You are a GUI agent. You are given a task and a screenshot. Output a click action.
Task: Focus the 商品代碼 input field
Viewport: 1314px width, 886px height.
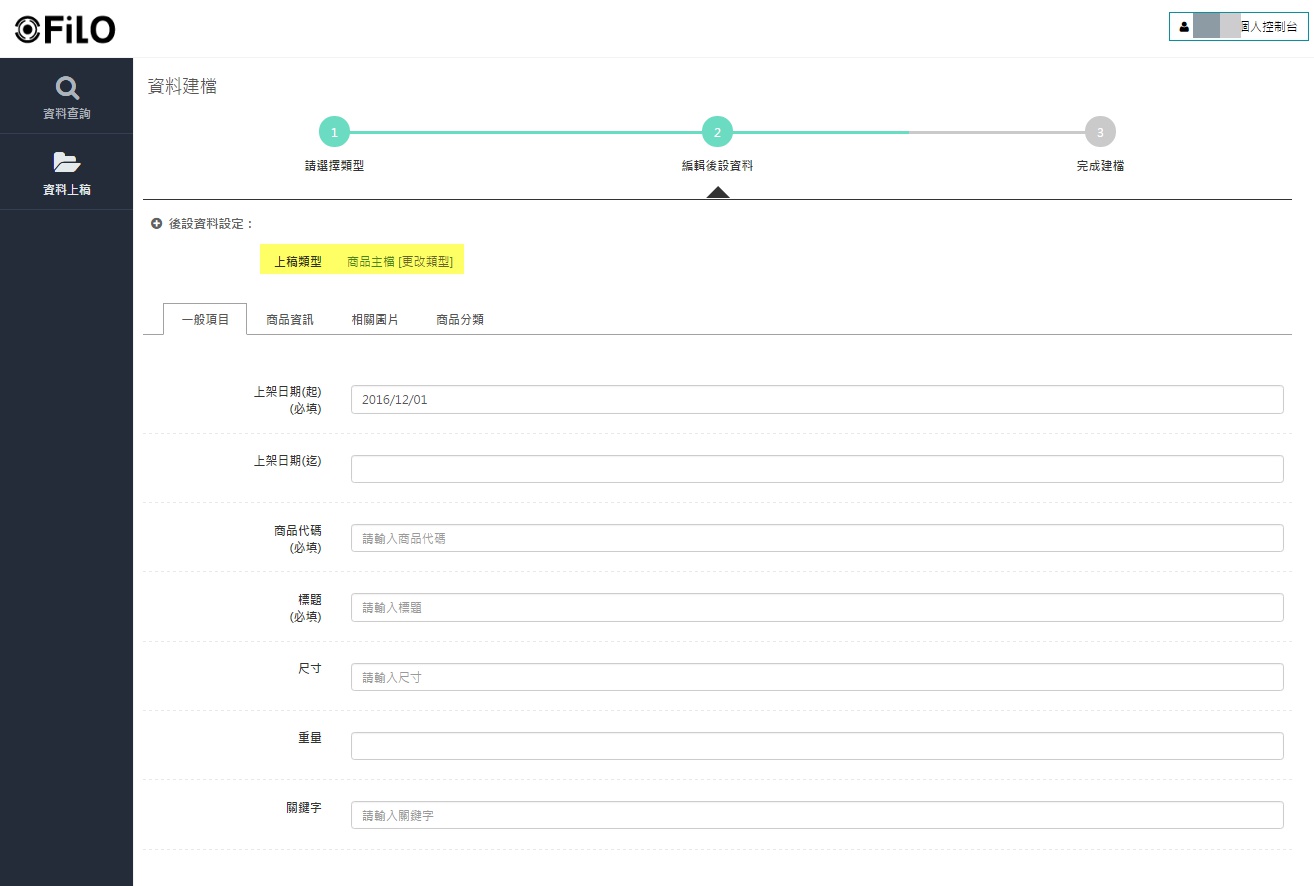click(x=817, y=538)
